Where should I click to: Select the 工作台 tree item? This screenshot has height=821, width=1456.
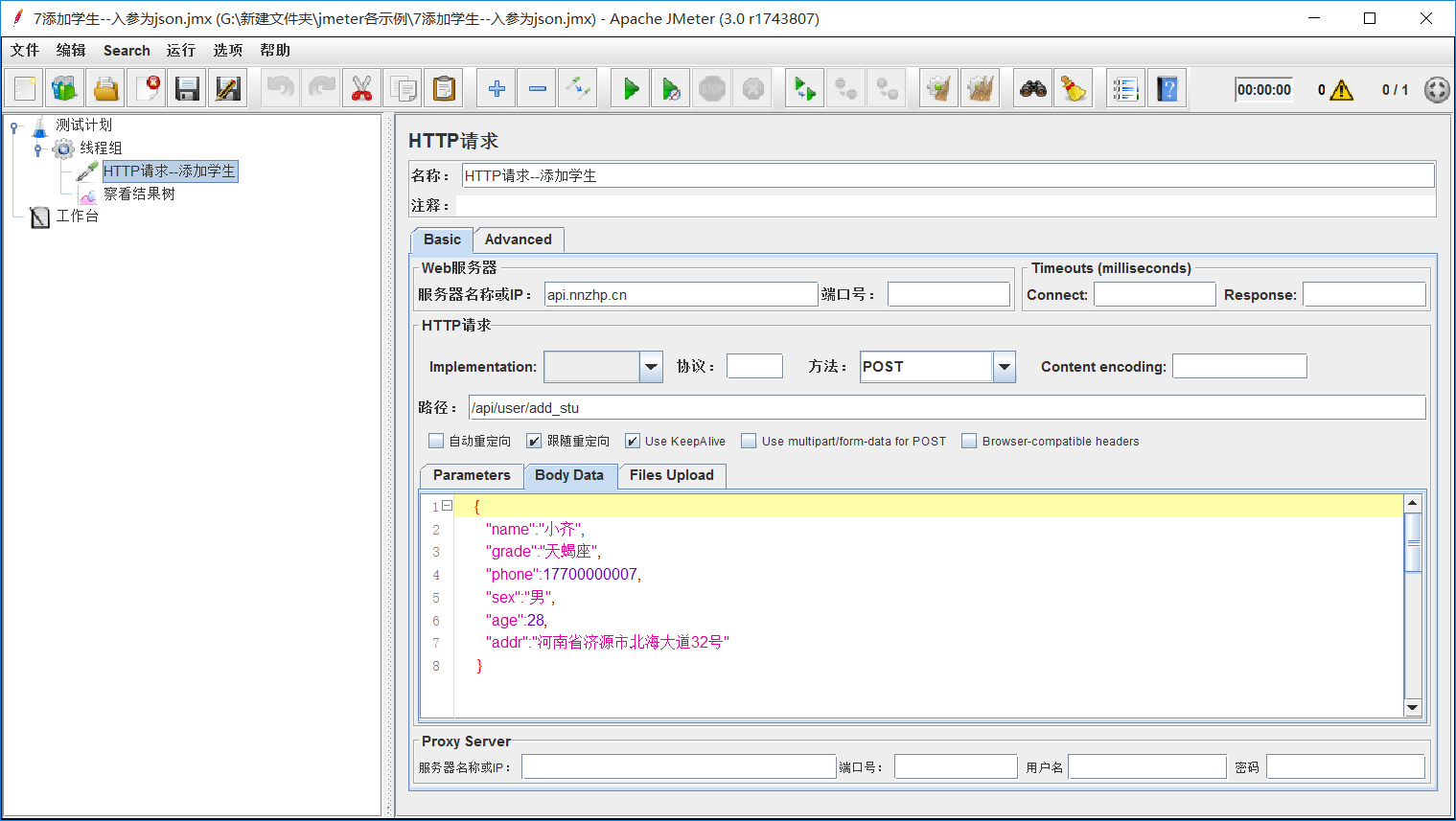click(77, 216)
